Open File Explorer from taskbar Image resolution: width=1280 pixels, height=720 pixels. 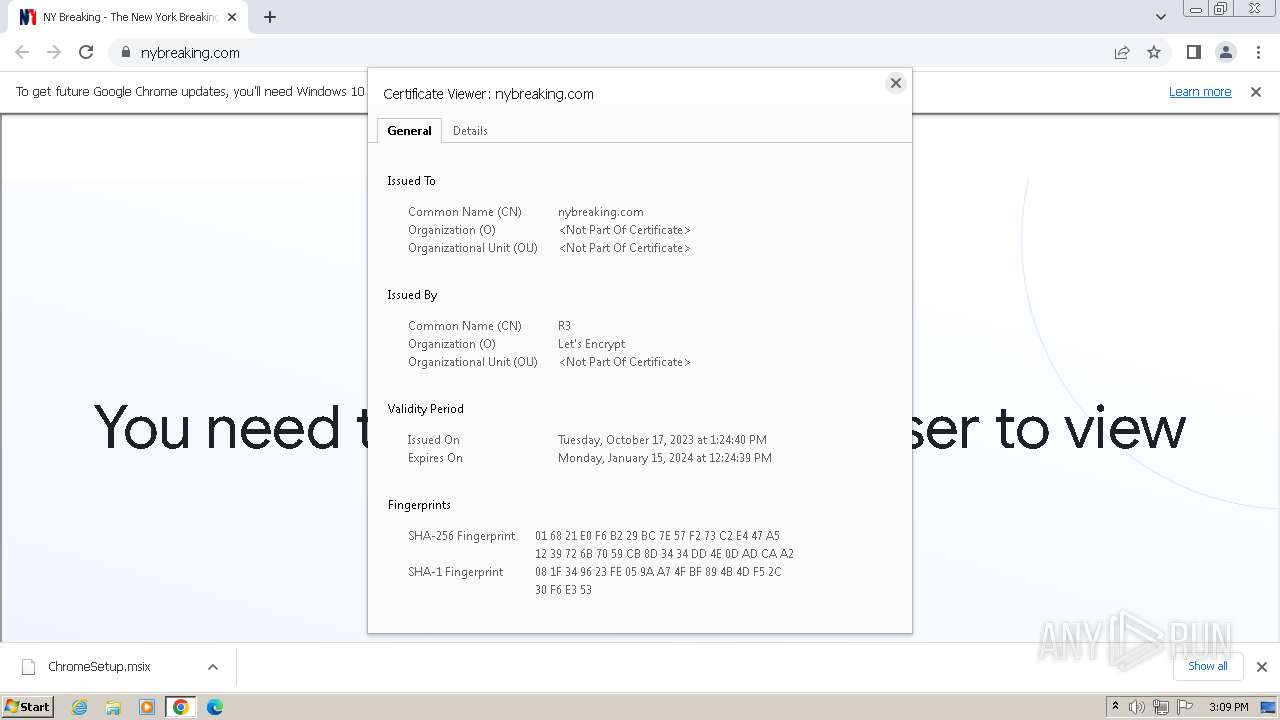113,707
